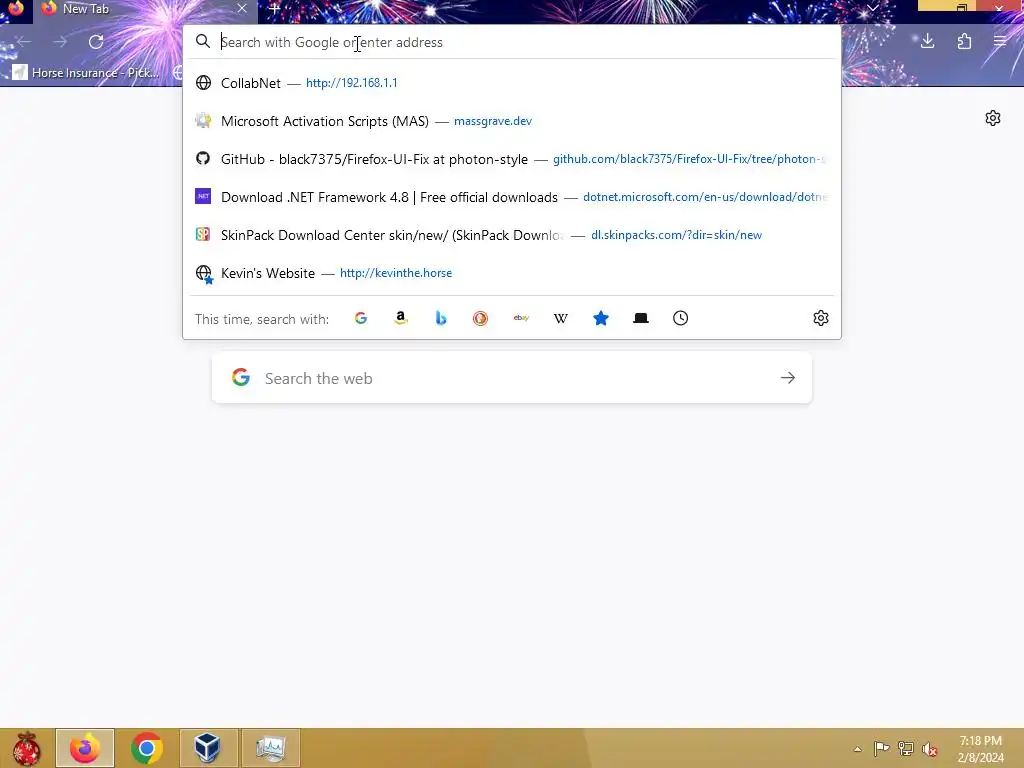
Task: Open the Extensions puzzle icon
Action: (964, 42)
